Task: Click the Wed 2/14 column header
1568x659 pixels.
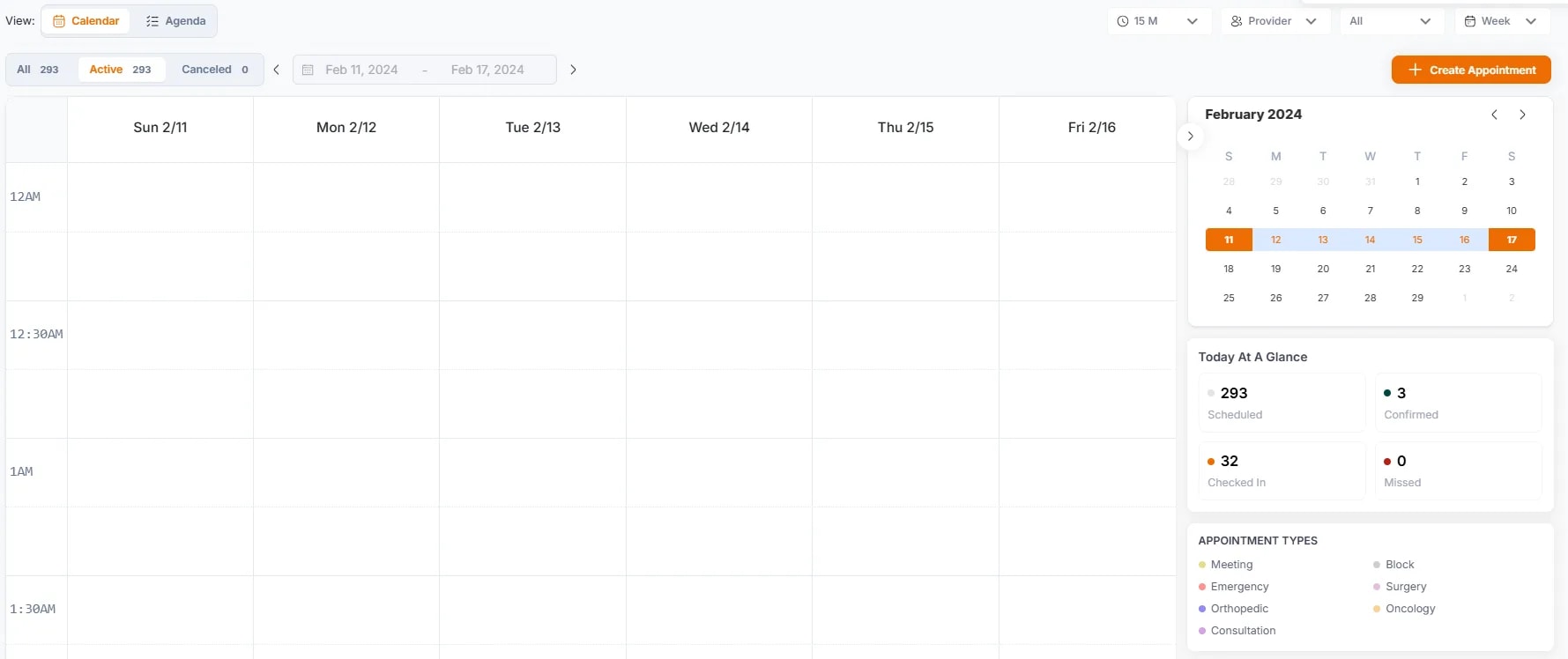Action: [719, 128]
